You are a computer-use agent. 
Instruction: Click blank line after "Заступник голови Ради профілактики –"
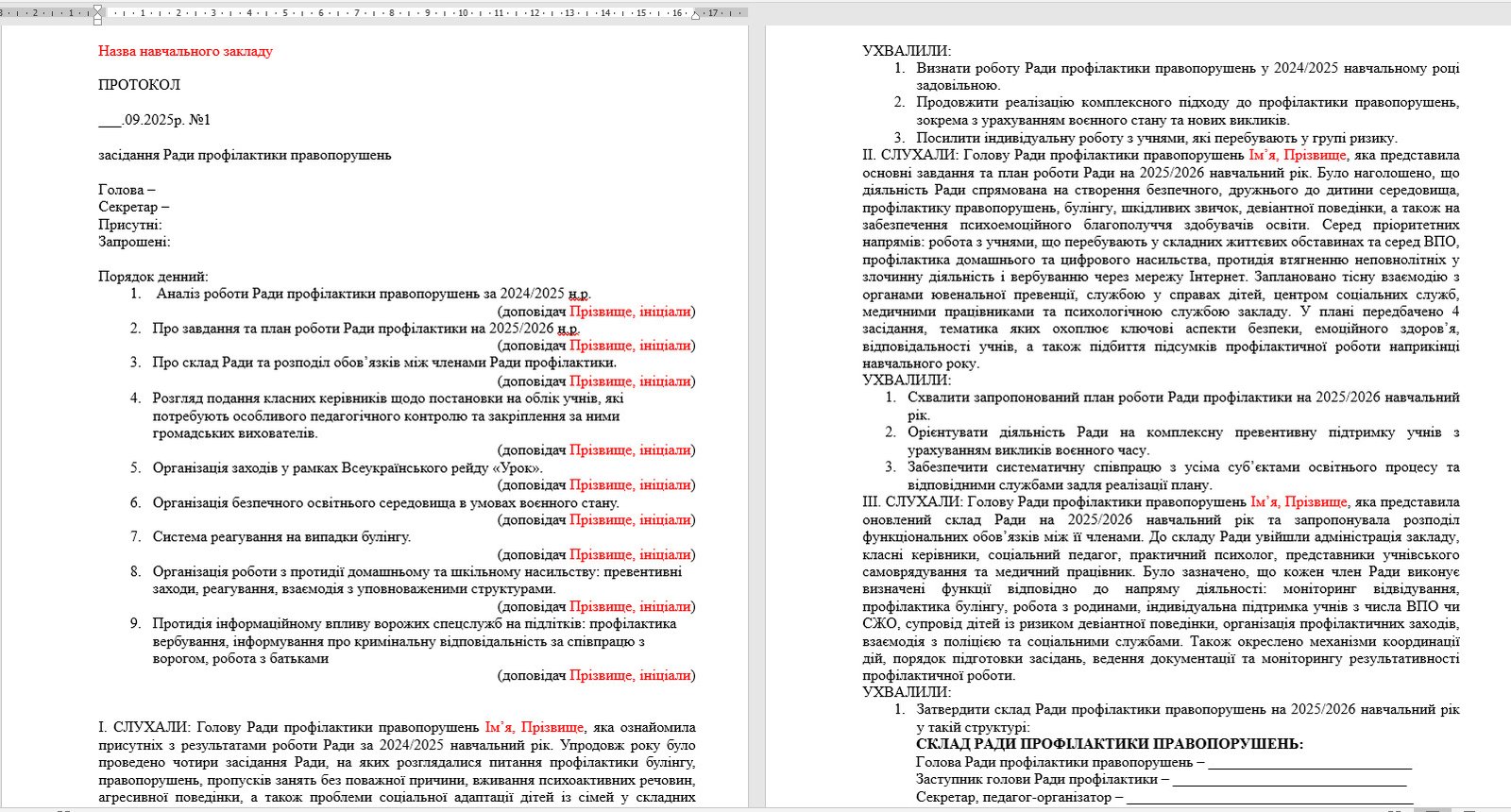(x=1289, y=779)
